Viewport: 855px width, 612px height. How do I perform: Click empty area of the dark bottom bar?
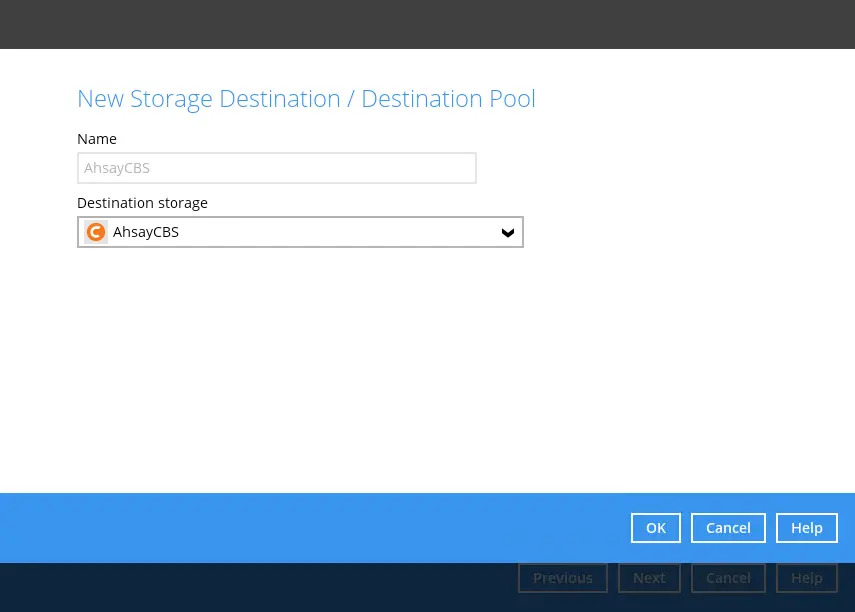pyautogui.click(x=250, y=588)
